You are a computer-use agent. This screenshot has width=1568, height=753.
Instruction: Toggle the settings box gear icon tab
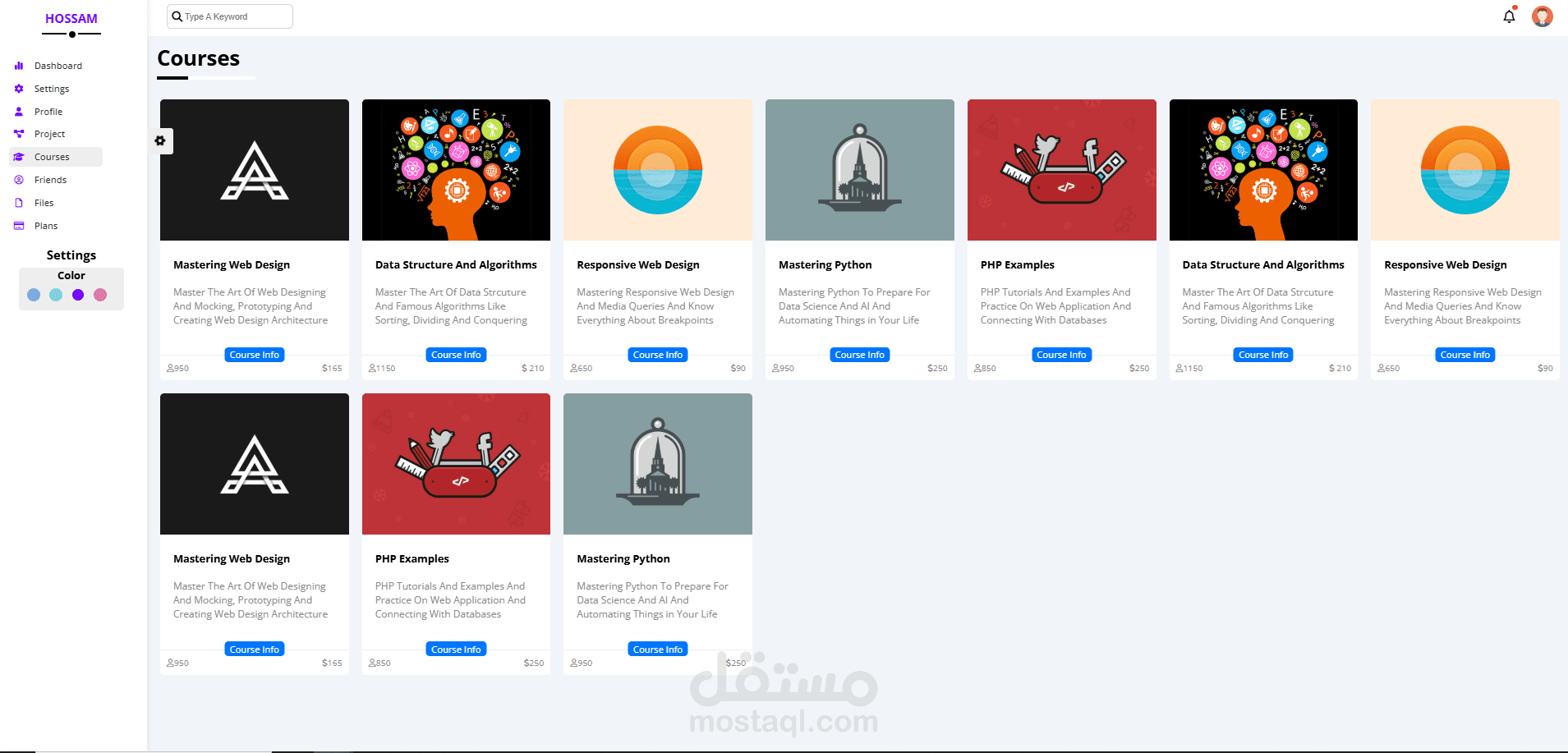pyautogui.click(x=160, y=141)
